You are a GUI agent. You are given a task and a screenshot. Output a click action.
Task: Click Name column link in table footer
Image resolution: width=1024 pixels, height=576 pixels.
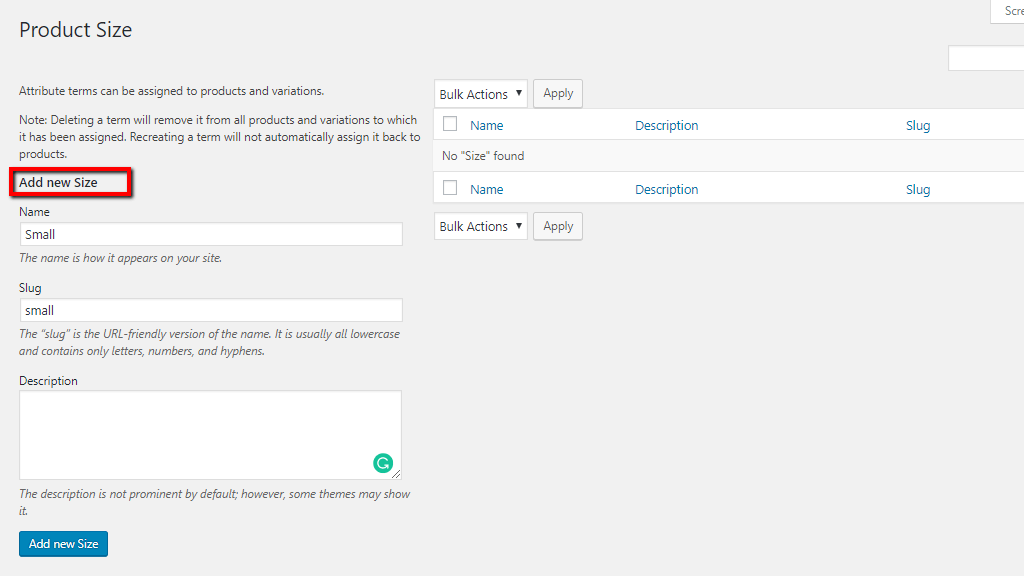click(487, 189)
